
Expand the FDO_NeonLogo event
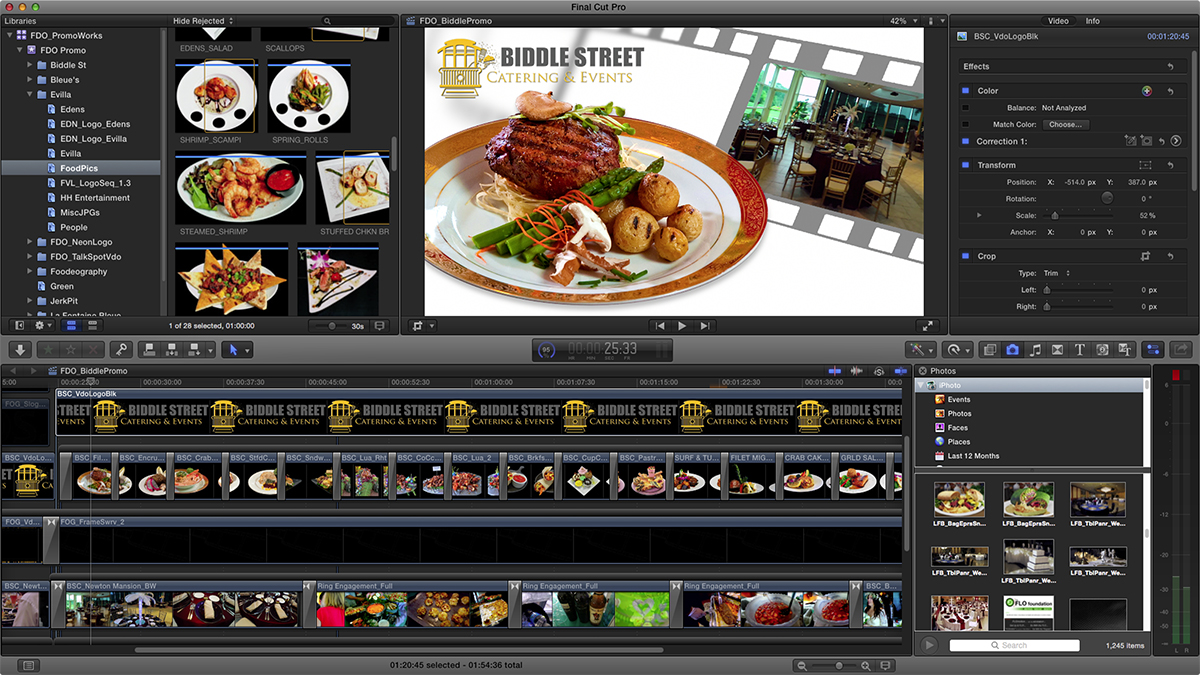click(x=30, y=242)
